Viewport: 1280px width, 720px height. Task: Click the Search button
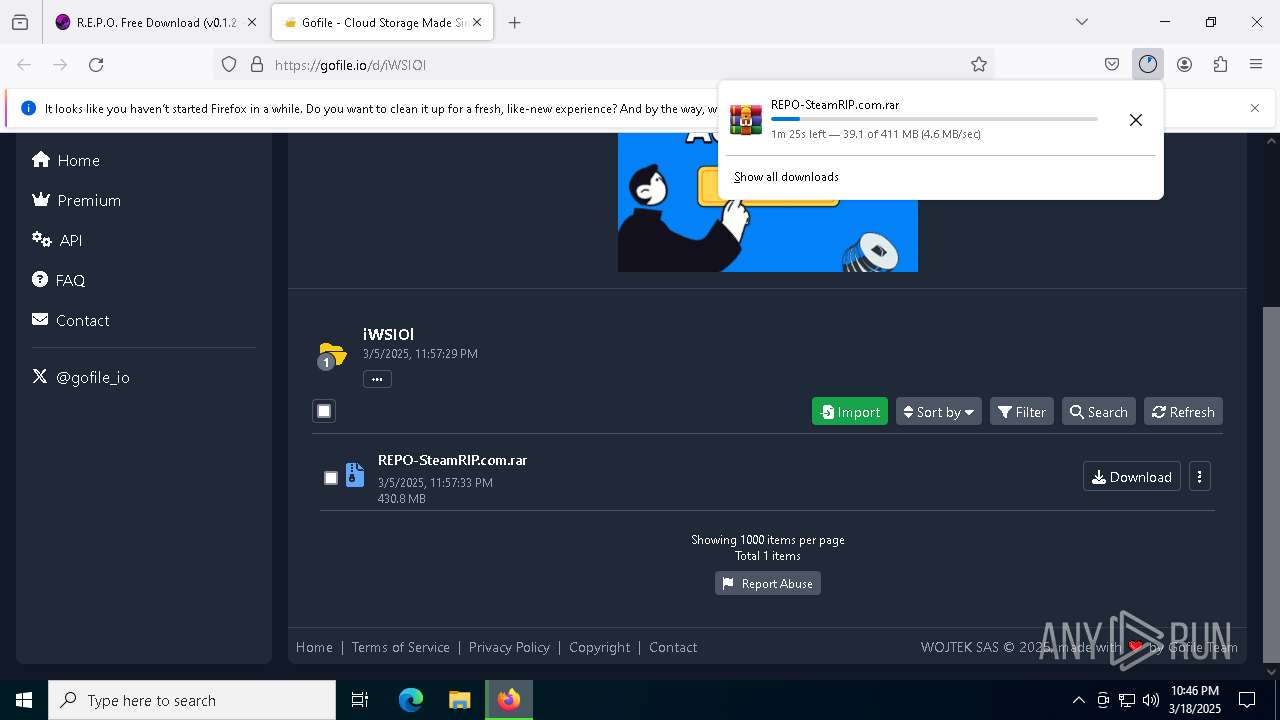1099,412
